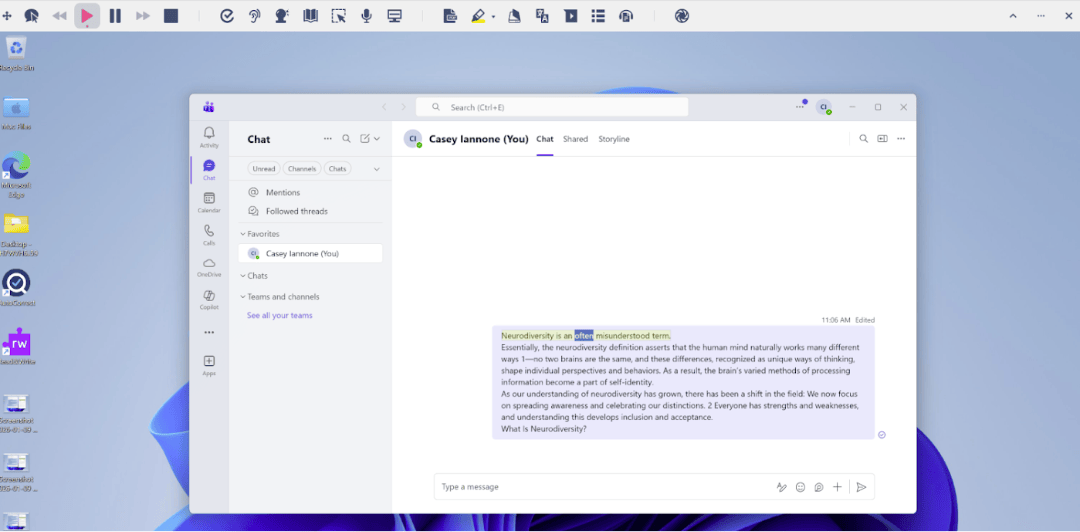
Task: Open the CI profile avatar in title bar
Action: (x=823, y=107)
